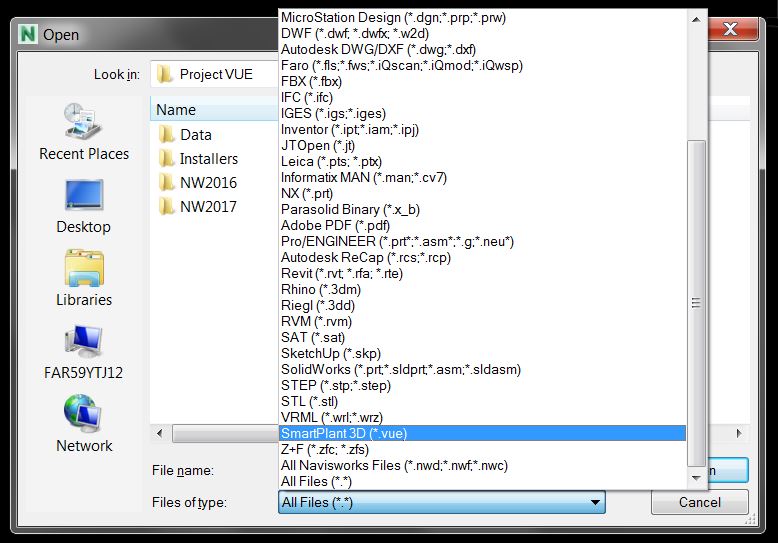Image resolution: width=778 pixels, height=543 pixels.
Task: Pick Leica (*.pts; *.ptx) from the list
Action: pos(482,161)
